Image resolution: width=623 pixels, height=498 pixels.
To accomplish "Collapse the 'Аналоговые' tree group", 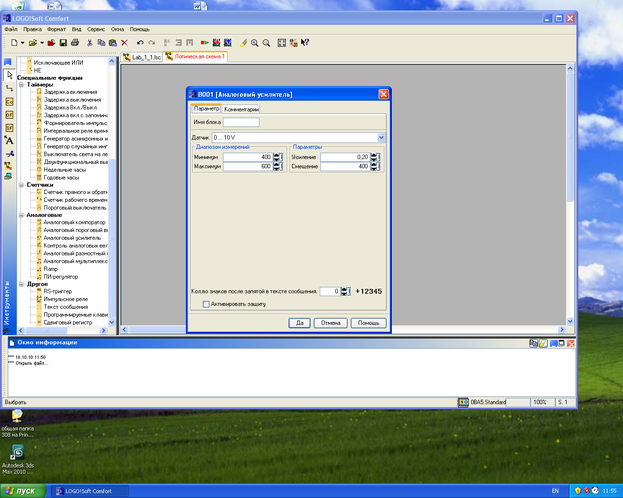I will (21, 214).
